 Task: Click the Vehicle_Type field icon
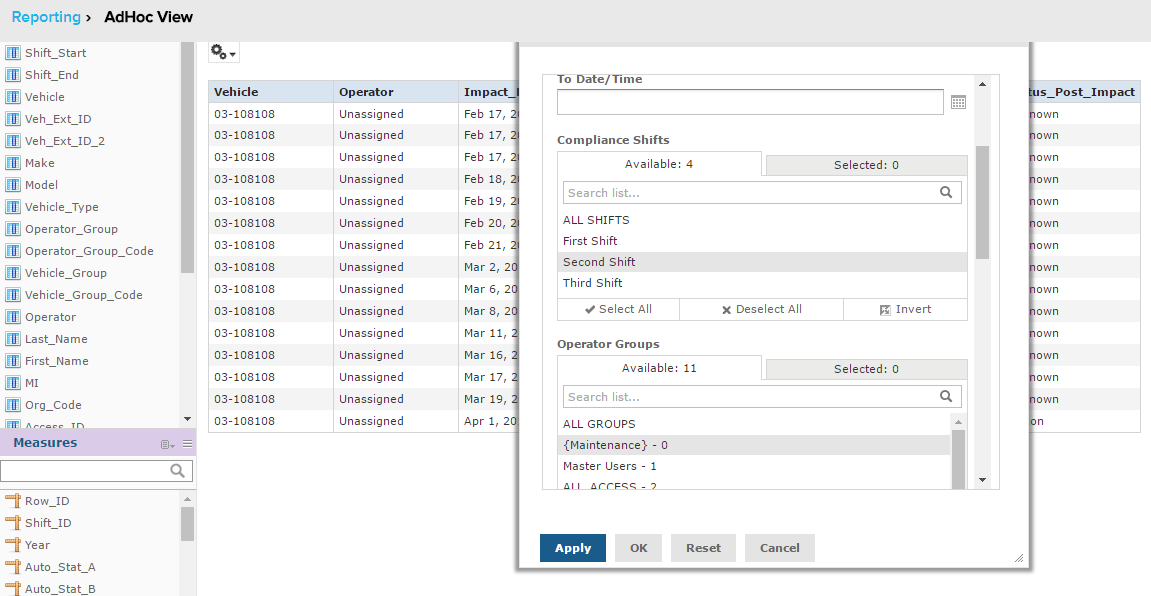pos(13,207)
